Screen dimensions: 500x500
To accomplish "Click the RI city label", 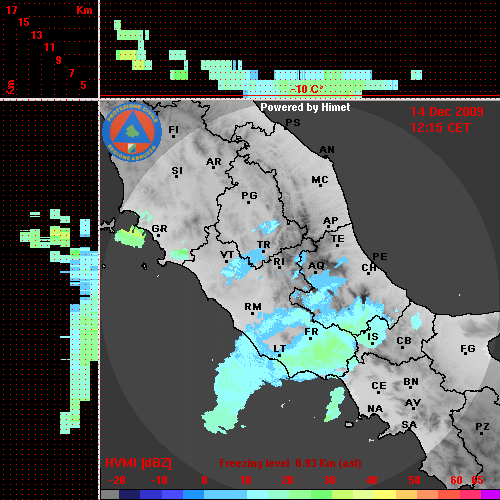I will coord(279,261).
